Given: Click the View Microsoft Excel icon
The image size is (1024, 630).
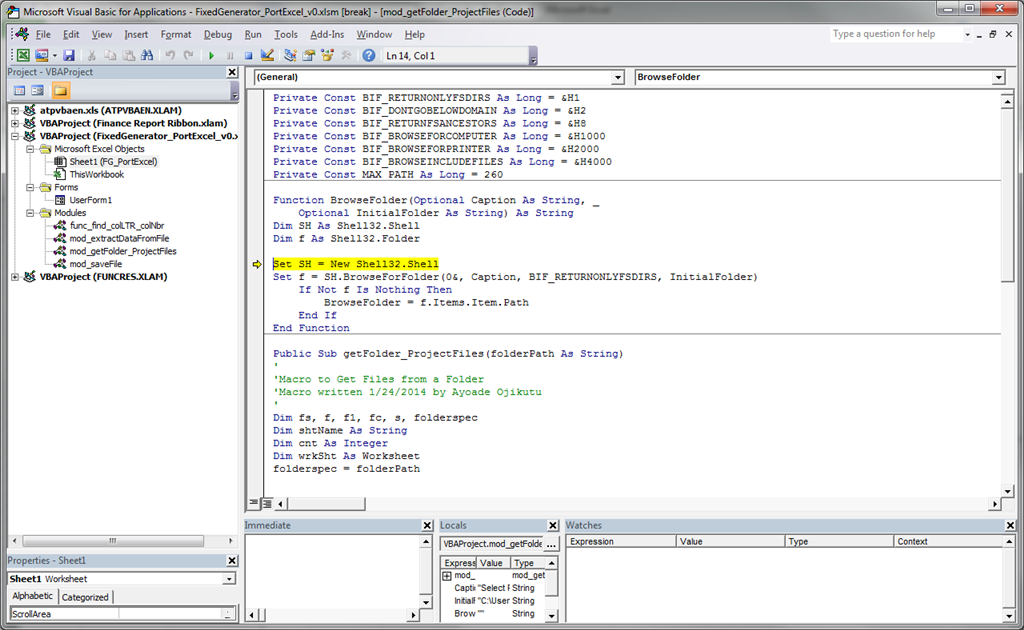Looking at the screenshot, I should pyautogui.click(x=22, y=56).
